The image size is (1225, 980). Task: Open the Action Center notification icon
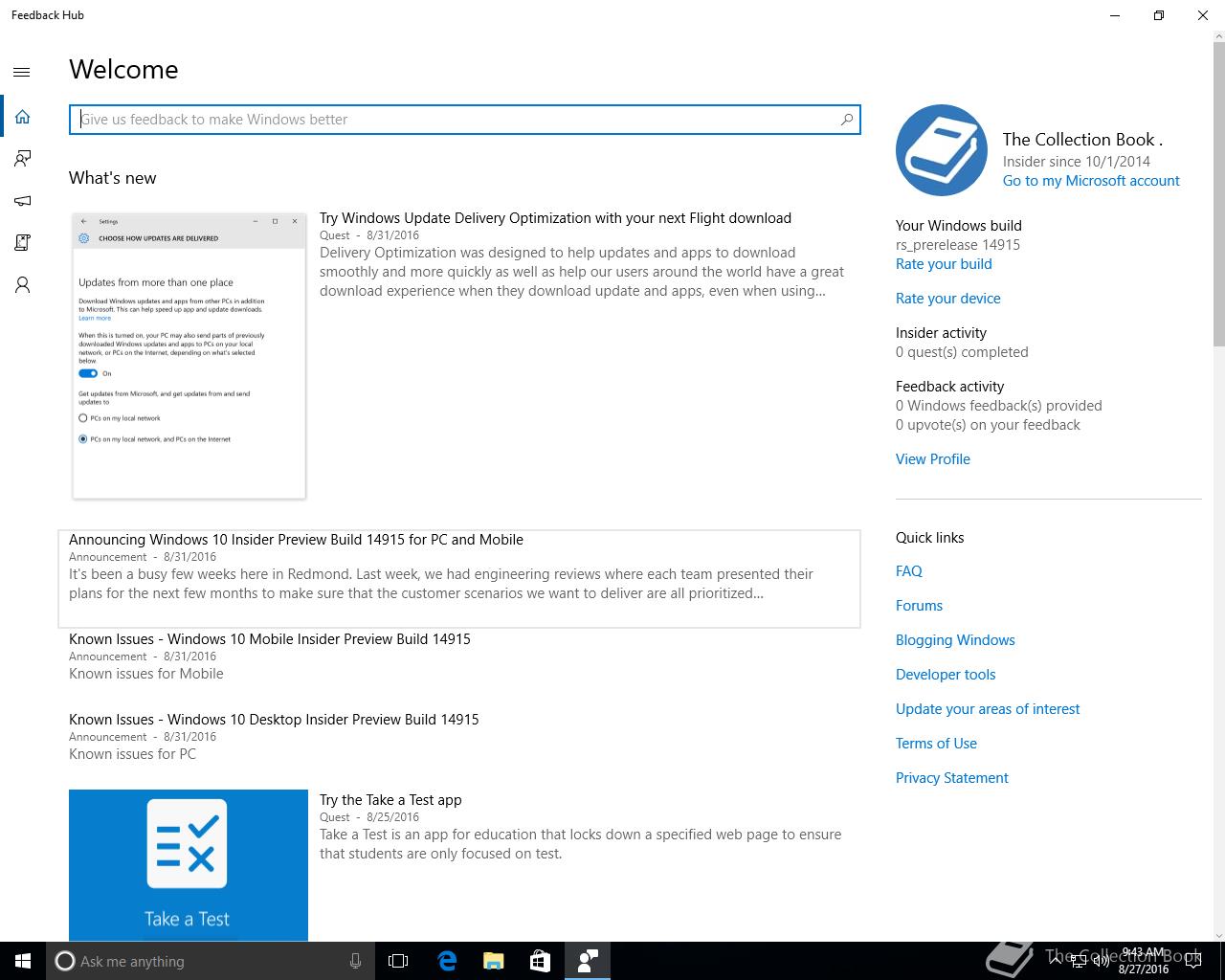click(x=1192, y=961)
